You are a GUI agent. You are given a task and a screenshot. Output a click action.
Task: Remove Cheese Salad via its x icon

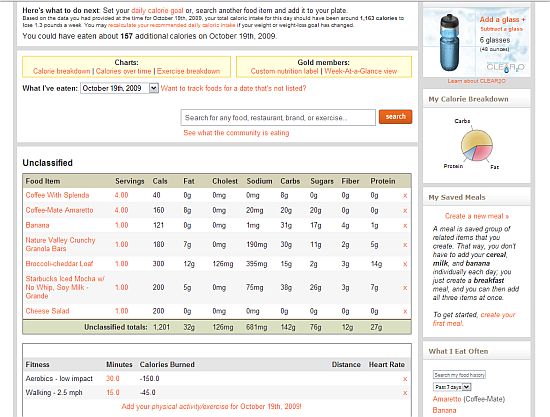pyautogui.click(x=405, y=311)
